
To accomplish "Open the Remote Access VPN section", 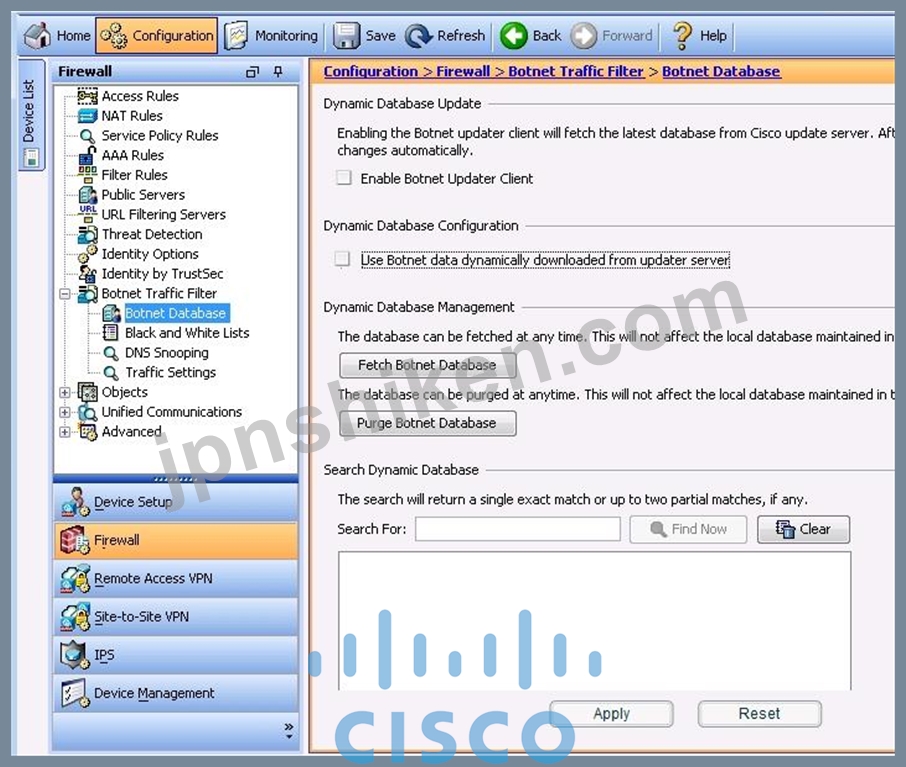I will [x=176, y=579].
